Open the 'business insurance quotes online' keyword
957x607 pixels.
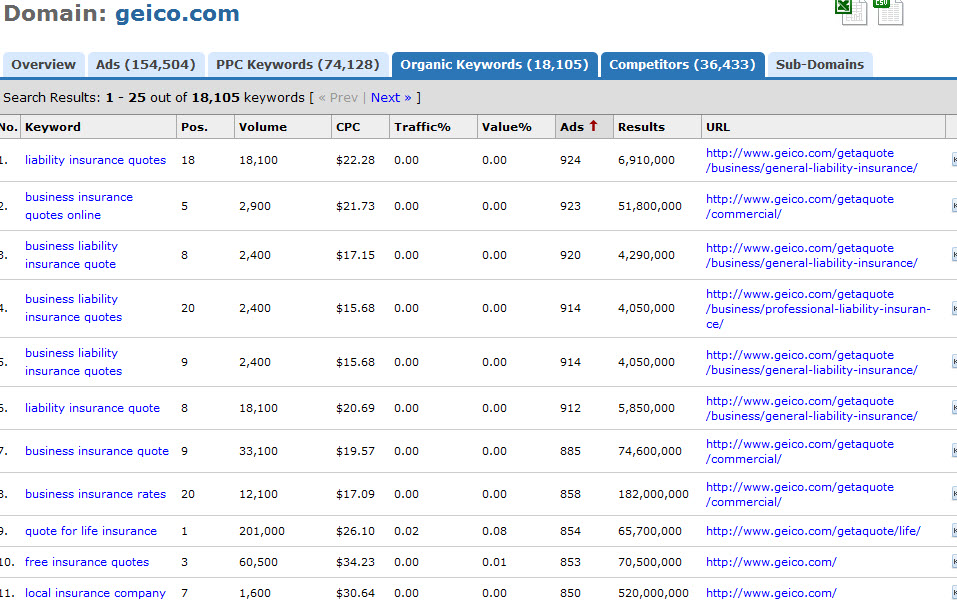(79, 206)
